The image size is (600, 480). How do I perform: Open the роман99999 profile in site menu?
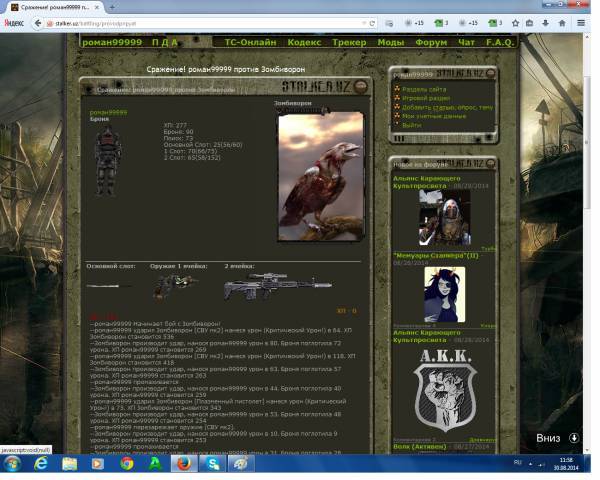click(112, 42)
